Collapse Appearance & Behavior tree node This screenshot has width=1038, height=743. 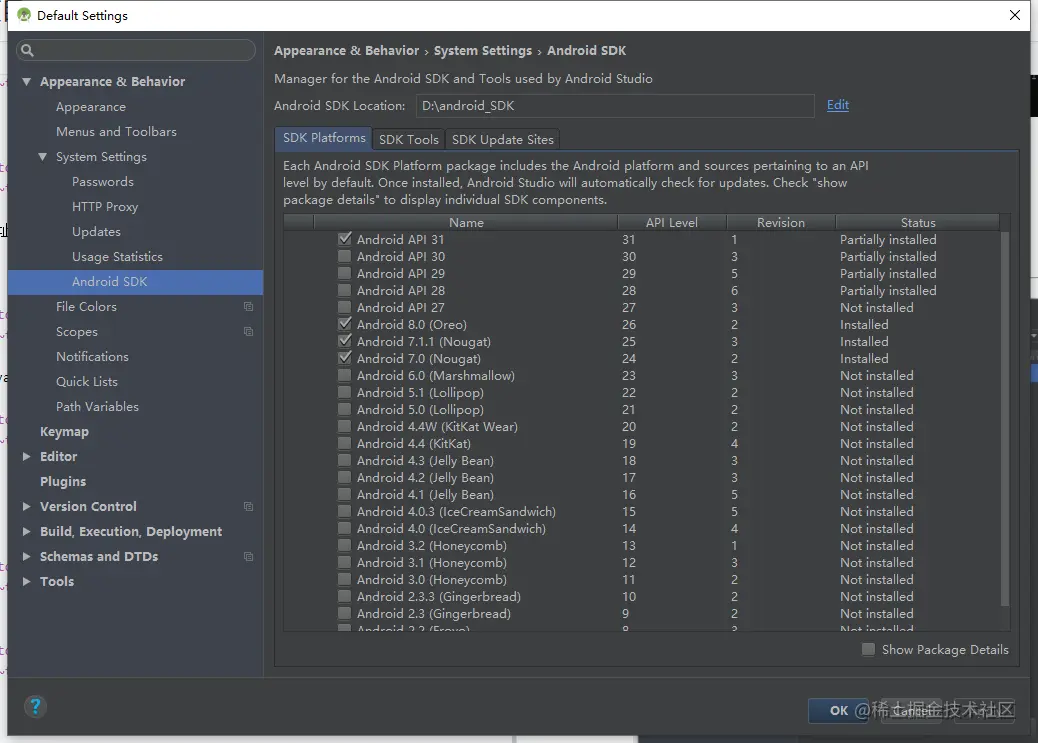pyautogui.click(x=26, y=81)
